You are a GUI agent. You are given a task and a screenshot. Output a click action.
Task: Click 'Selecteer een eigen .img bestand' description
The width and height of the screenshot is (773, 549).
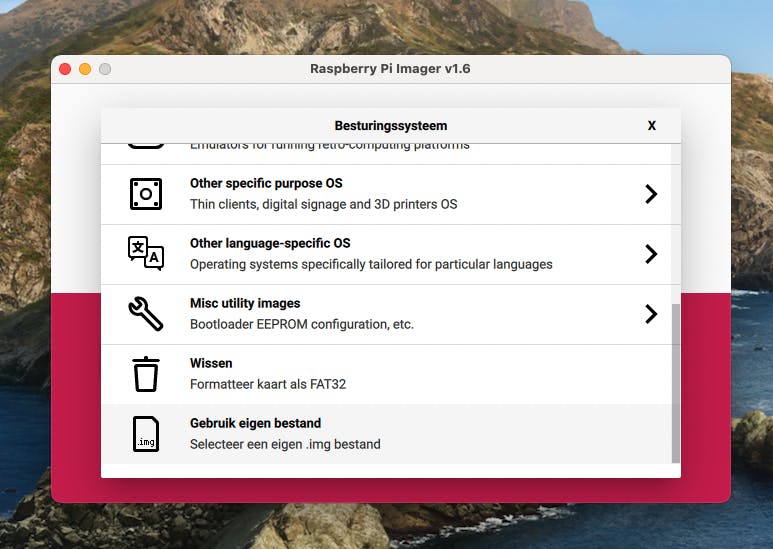285,445
